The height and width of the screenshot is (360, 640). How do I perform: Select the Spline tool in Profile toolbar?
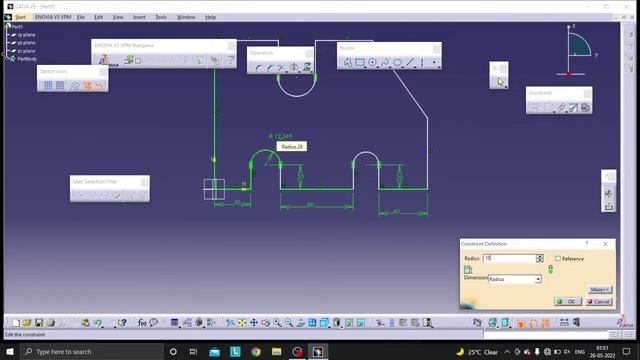(384, 62)
